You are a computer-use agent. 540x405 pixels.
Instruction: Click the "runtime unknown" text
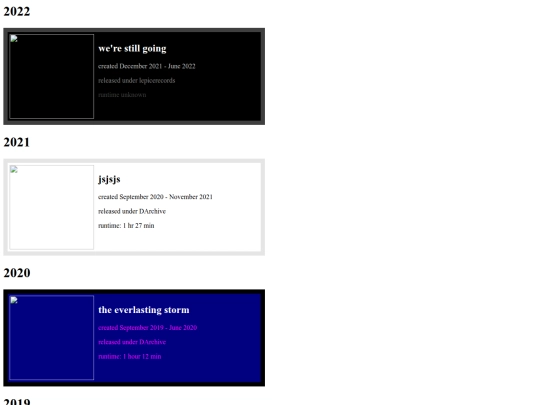click(x=122, y=95)
